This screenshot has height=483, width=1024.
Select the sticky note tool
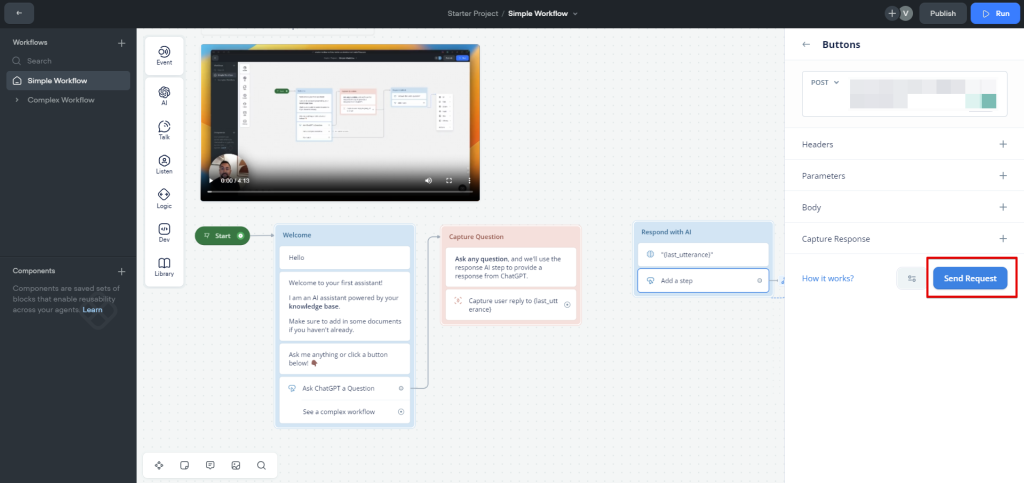coord(184,465)
